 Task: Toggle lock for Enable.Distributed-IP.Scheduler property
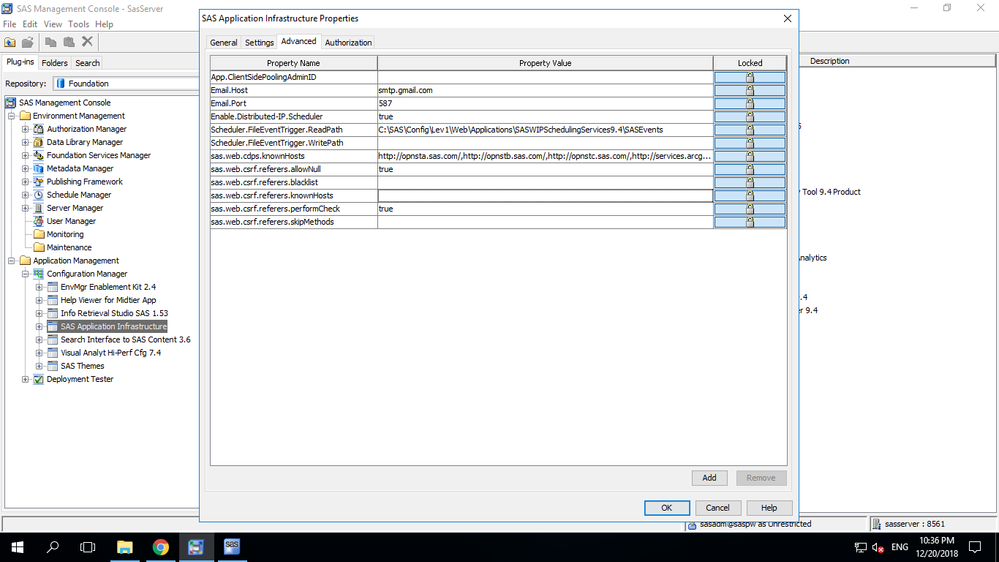click(749, 117)
